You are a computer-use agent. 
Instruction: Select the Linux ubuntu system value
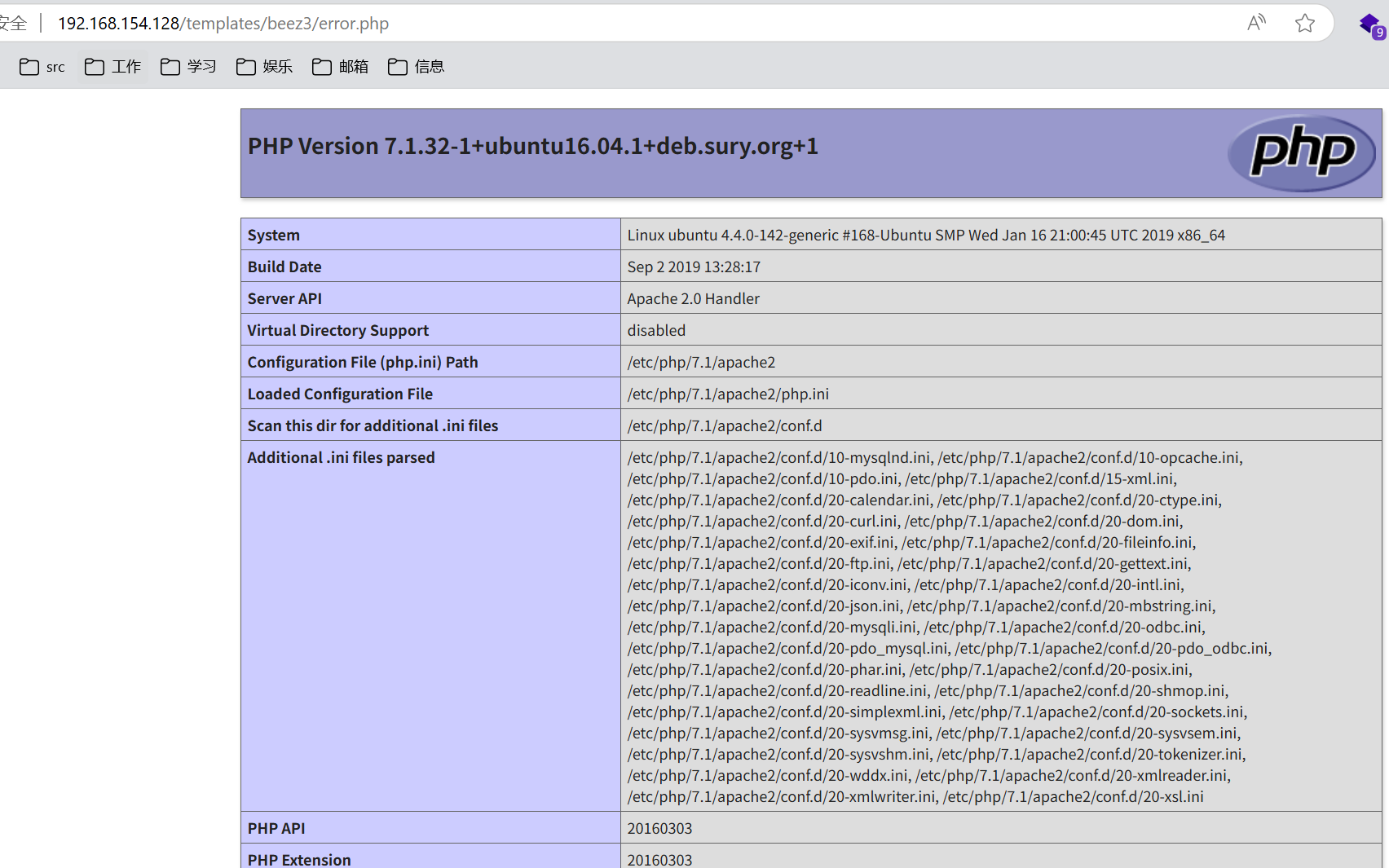(x=926, y=235)
